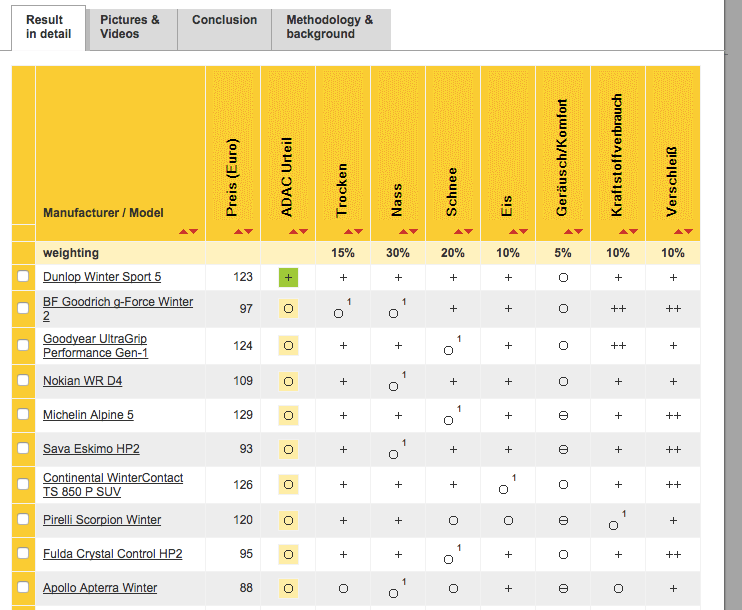
Task: Sort Eis column descending arrow
Action: [x=523, y=231]
